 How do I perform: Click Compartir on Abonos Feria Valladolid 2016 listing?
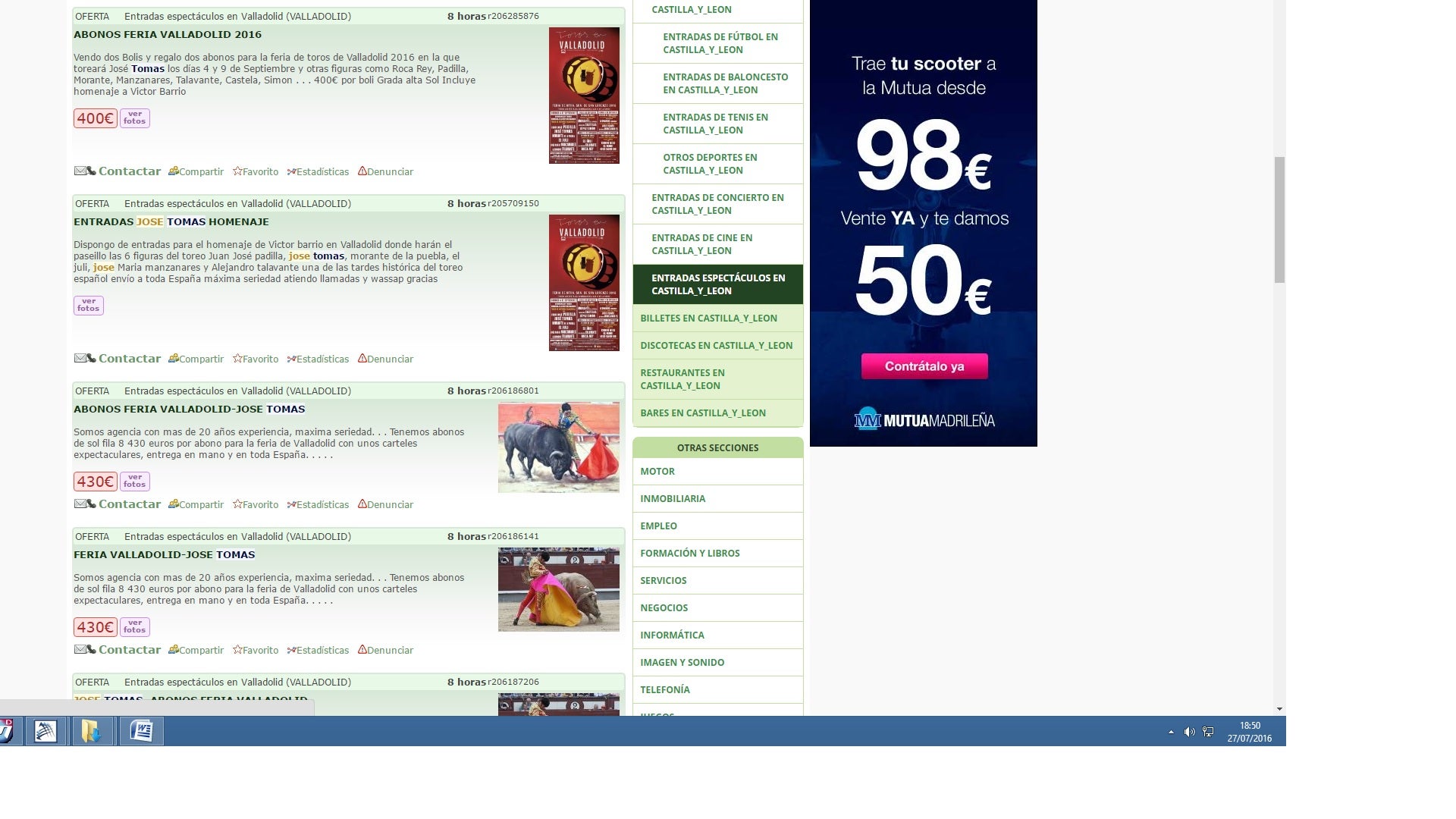[x=196, y=171]
